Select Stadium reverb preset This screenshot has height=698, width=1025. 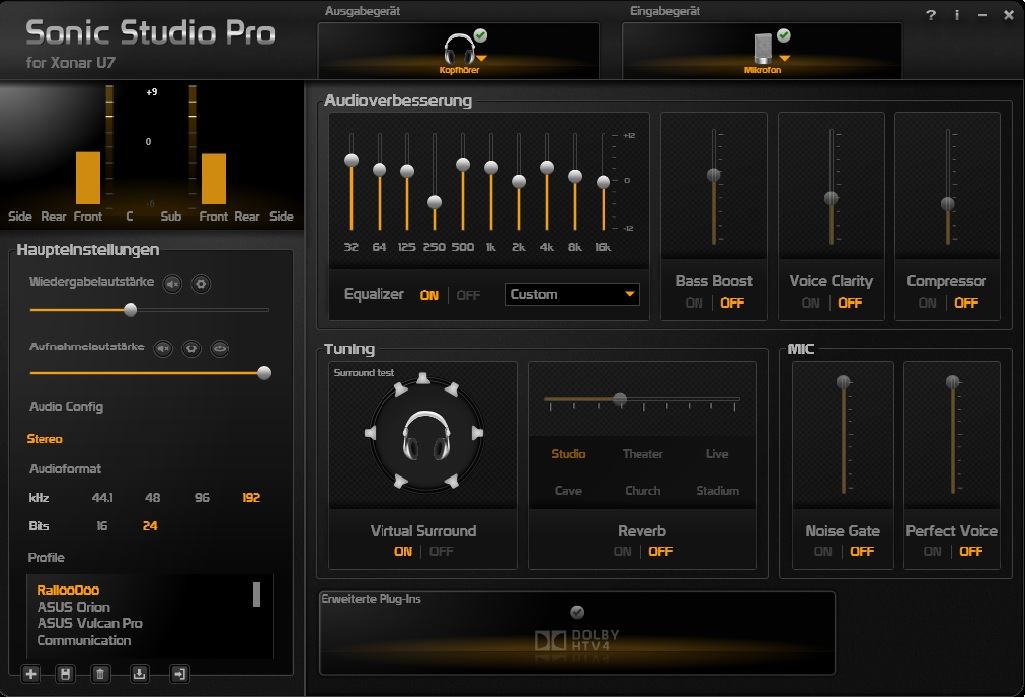(x=718, y=491)
